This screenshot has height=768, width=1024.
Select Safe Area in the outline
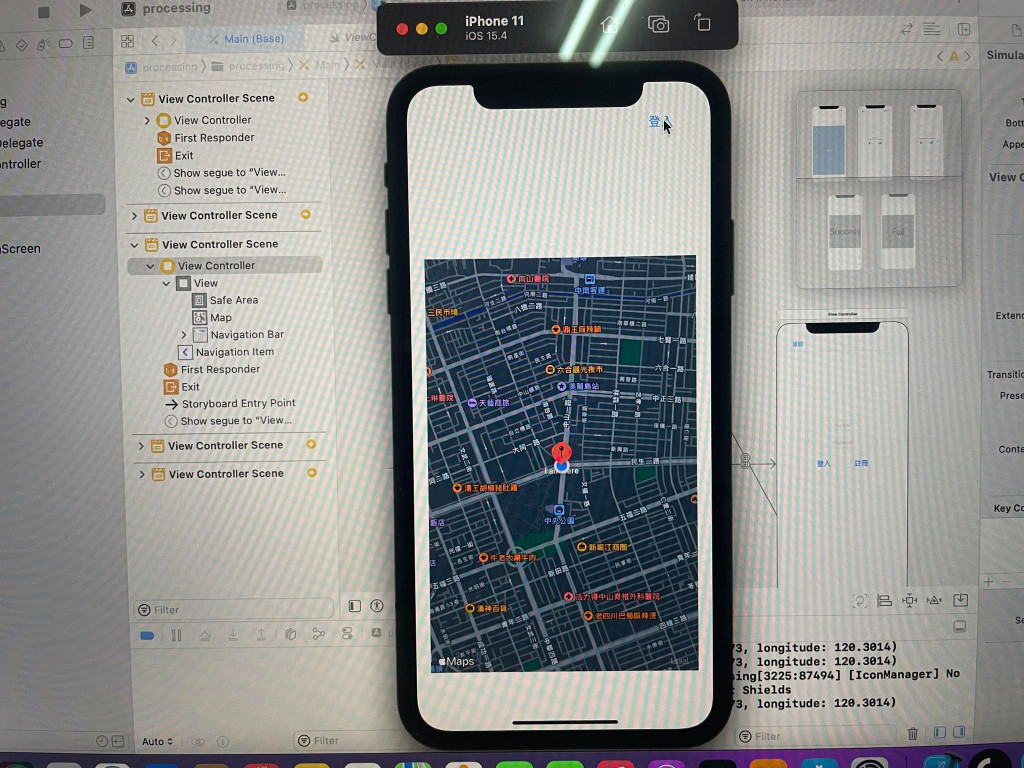pyautogui.click(x=226, y=300)
